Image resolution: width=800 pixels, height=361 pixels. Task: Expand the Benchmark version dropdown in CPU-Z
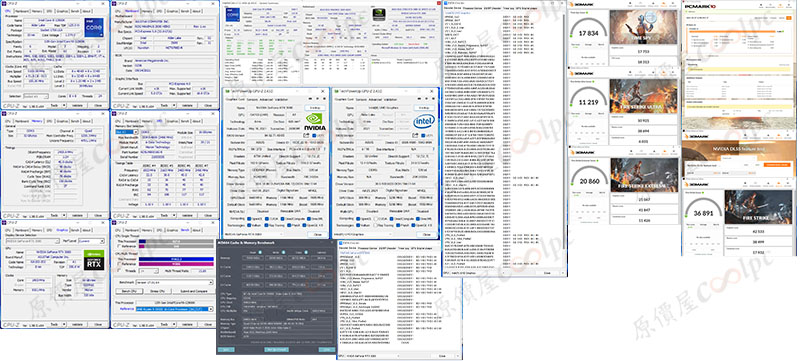[x=174, y=282]
